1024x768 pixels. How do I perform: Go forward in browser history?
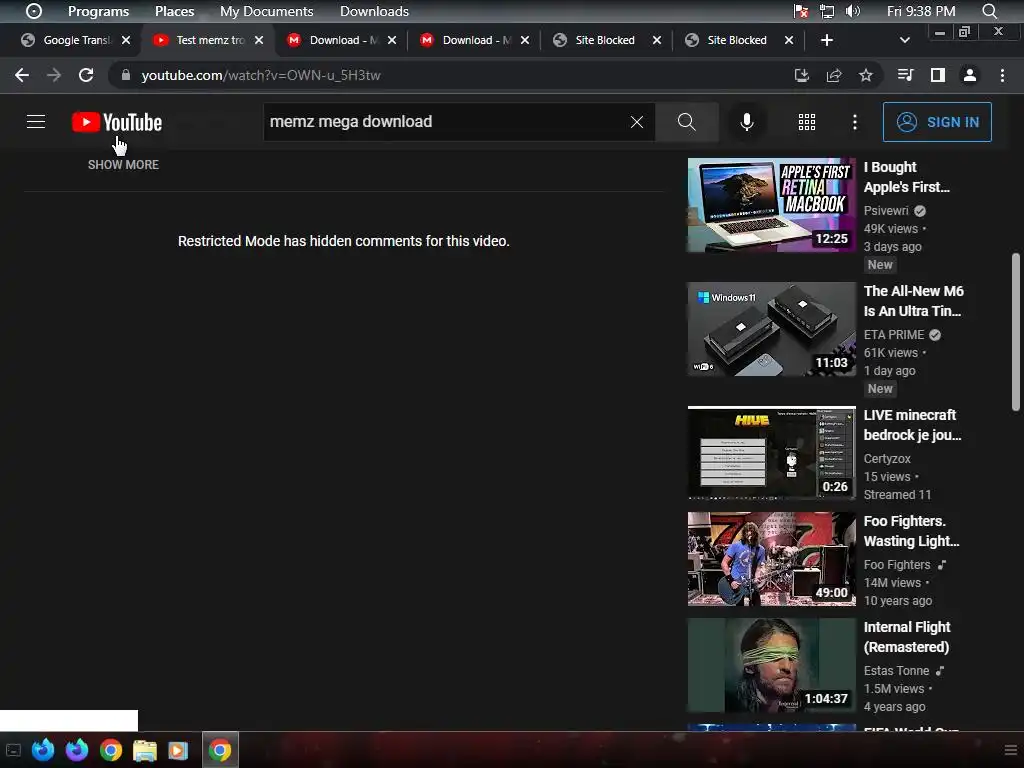coord(54,75)
